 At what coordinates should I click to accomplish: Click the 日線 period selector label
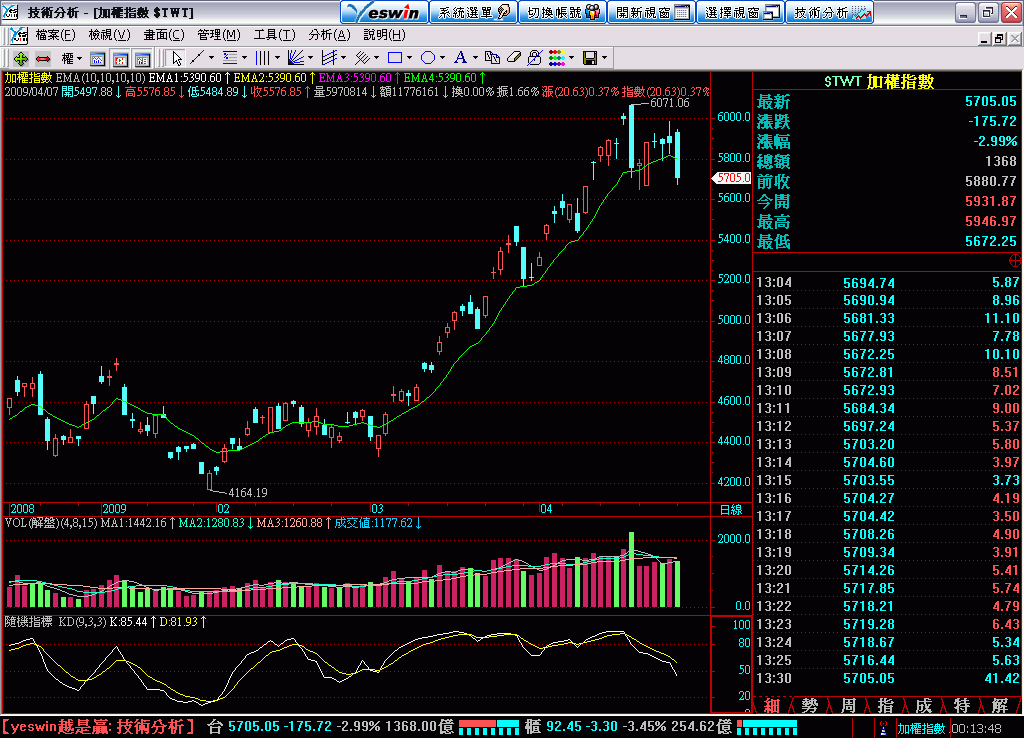[730, 509]
